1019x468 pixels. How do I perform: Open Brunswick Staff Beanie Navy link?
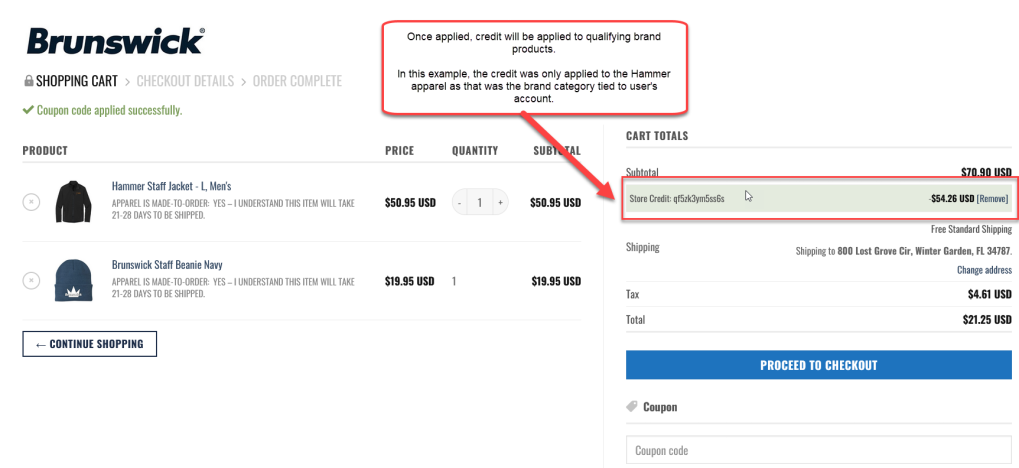click(167, 265)
